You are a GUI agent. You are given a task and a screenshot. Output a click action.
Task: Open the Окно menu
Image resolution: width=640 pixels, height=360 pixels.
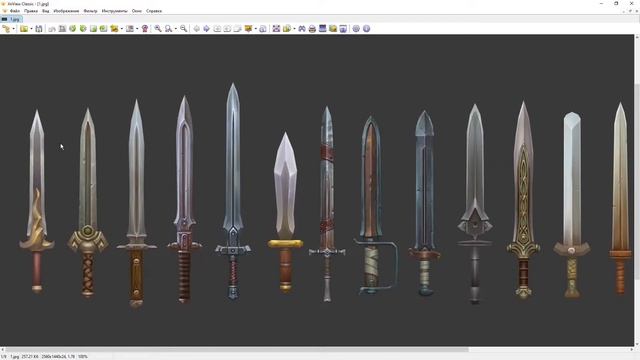[x=136, y=11]
